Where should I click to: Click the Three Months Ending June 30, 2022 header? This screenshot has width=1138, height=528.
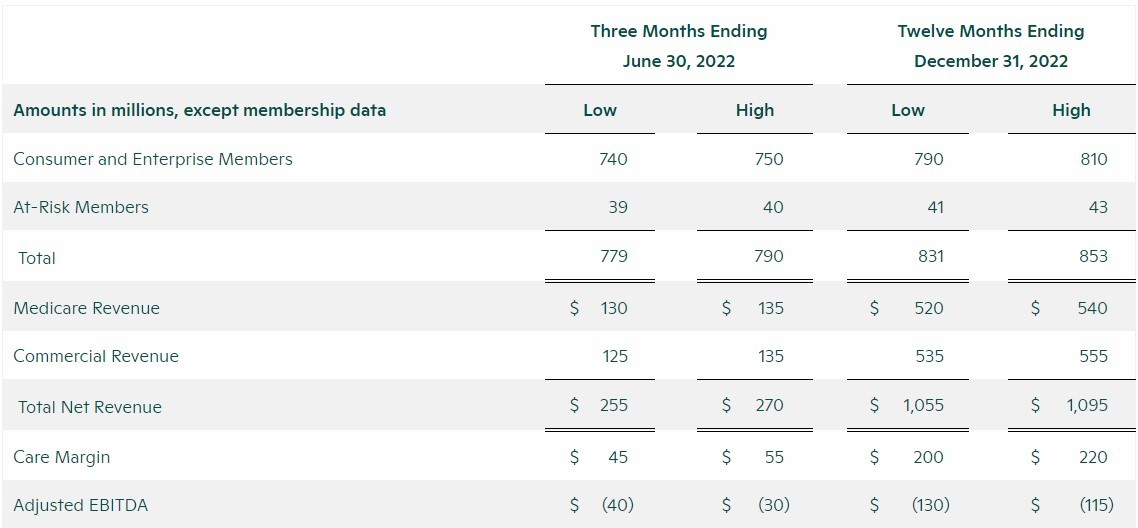tap(678, 46)
